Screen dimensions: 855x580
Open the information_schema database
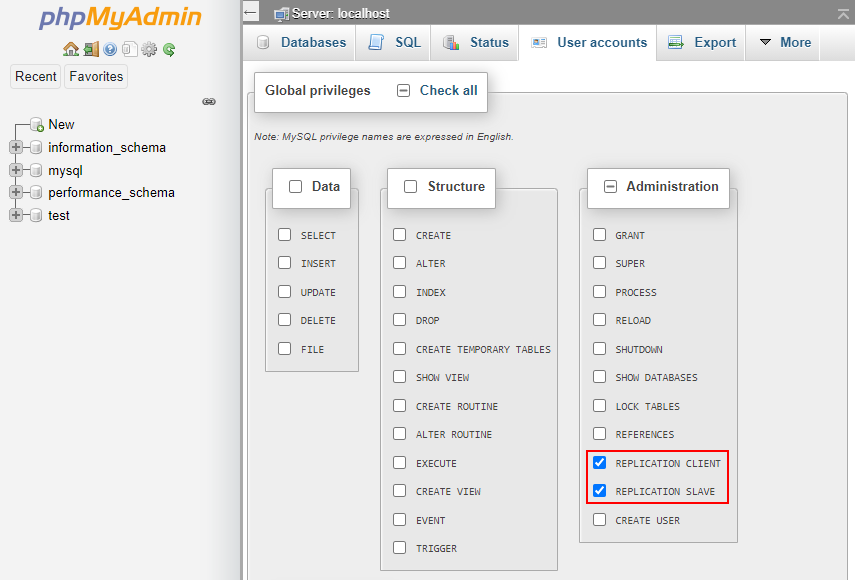point(107,147)
